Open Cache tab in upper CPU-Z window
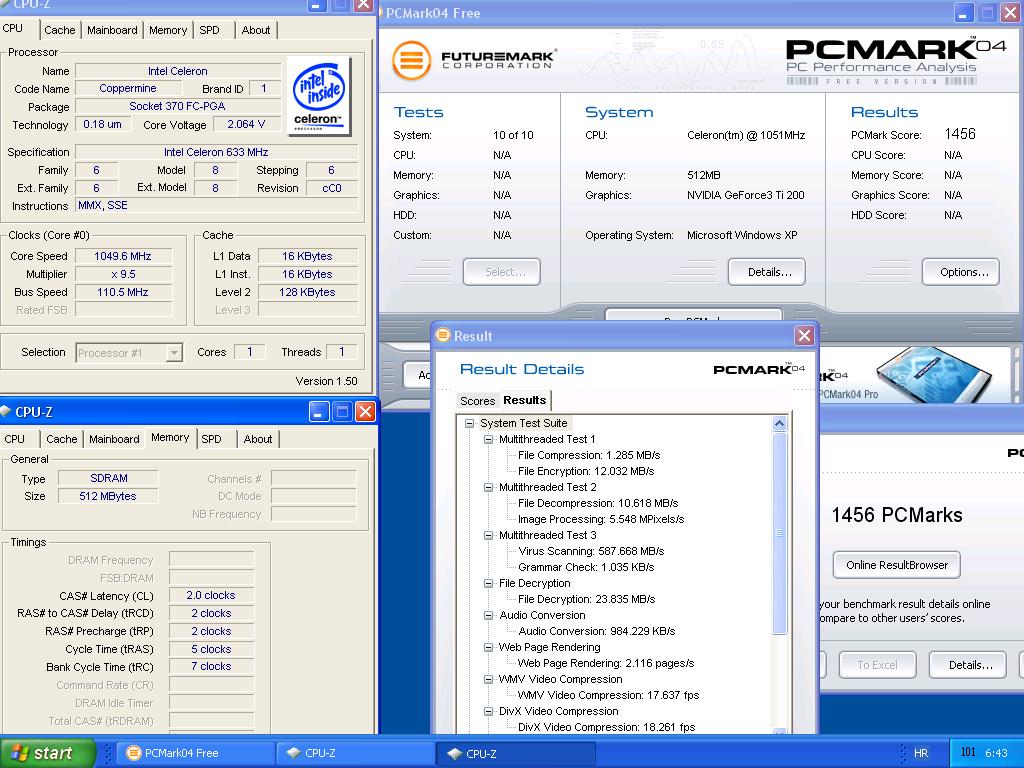This screenshot has height=768, width=1024. click(59, 30)
